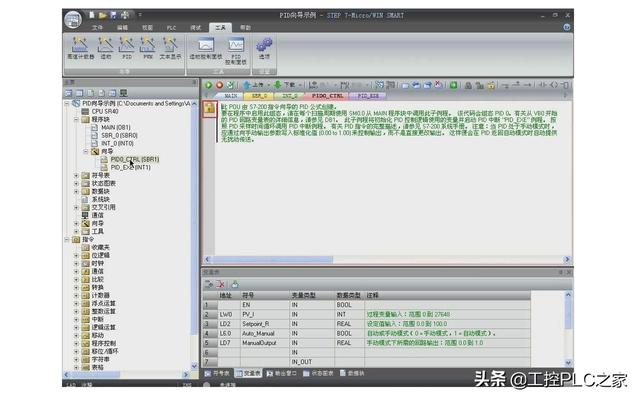Screen dimensions: 640x400
Task: Click the delete icon with red X in editor toolbar
Action: coord(438,85)
